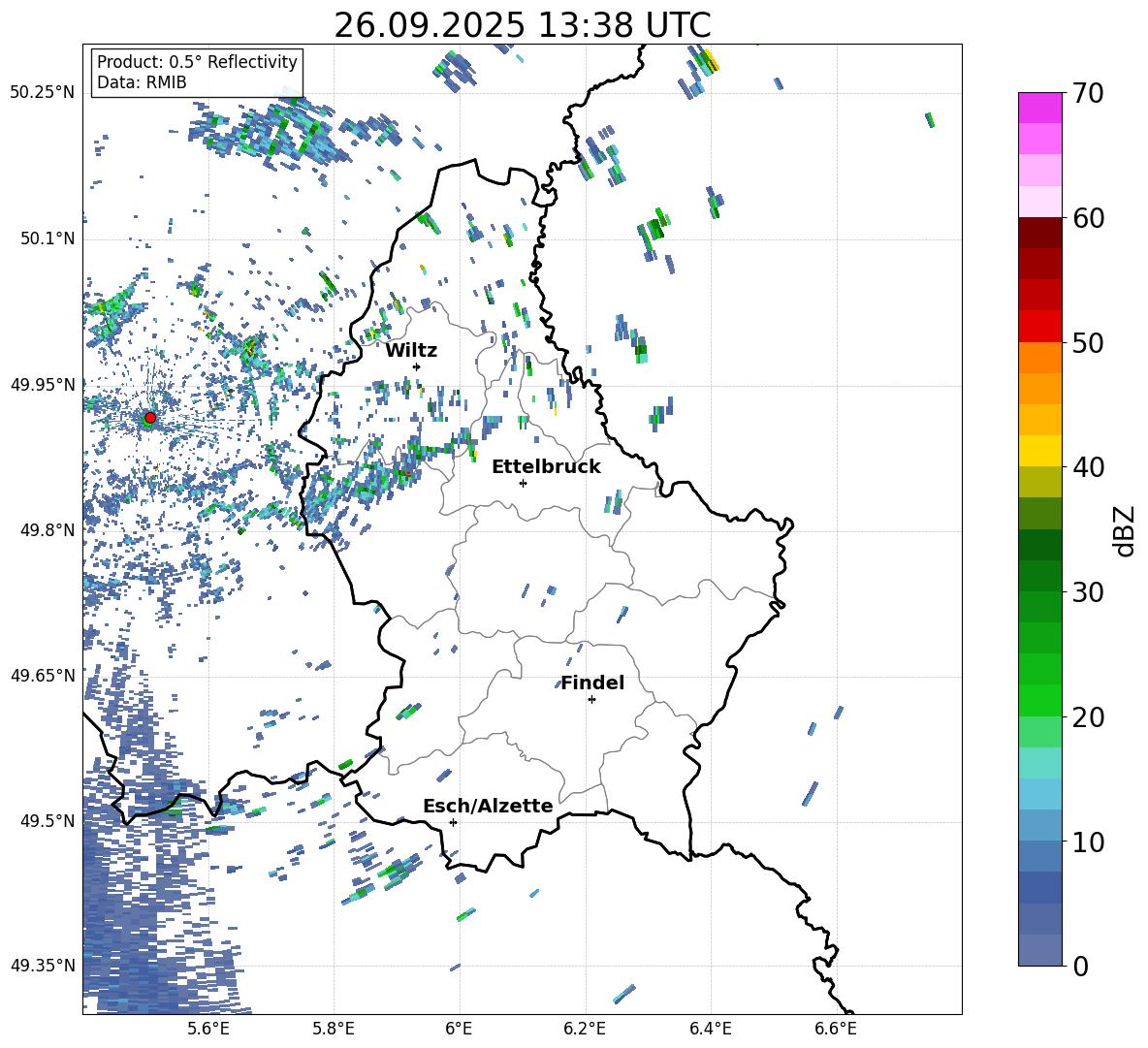Click the 6.2°E longitude label
This screenshot has height=1048, width=1148.
click(585, 1029)
